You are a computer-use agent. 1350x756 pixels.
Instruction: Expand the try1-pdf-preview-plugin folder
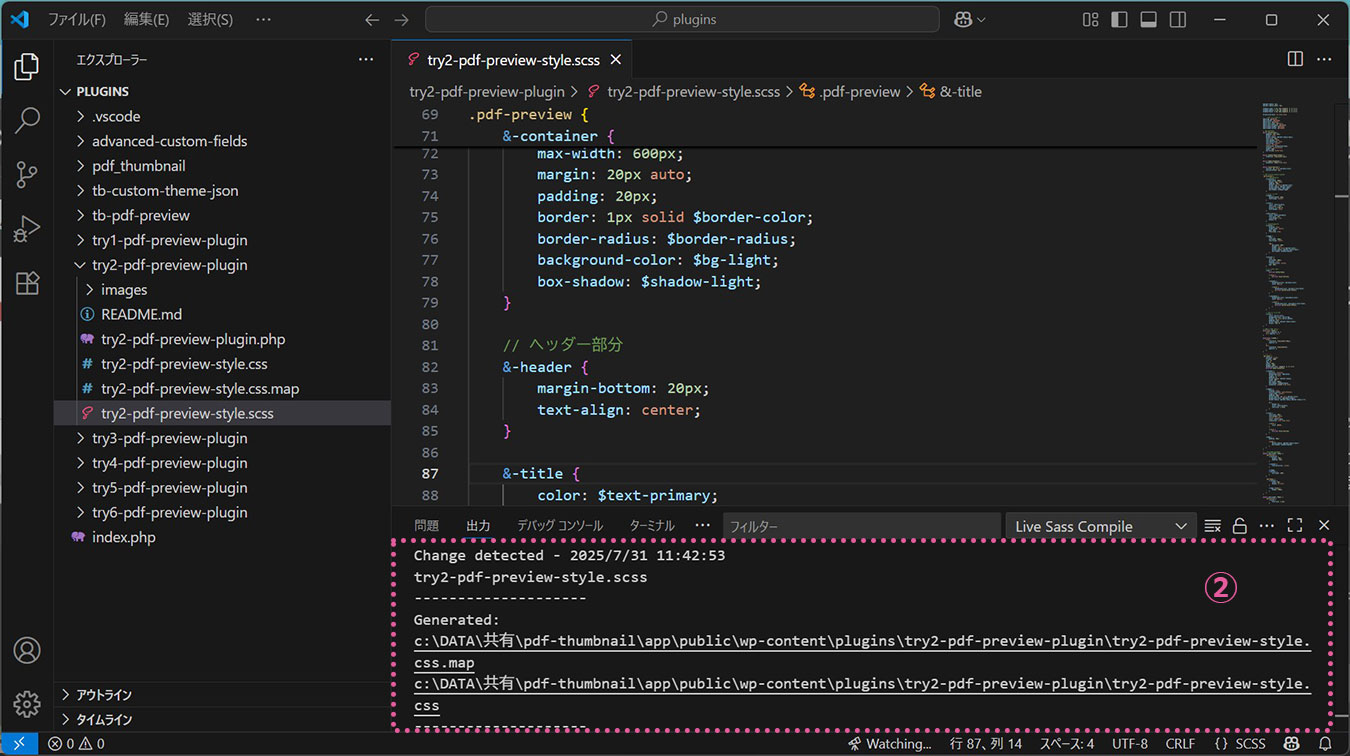222,240
